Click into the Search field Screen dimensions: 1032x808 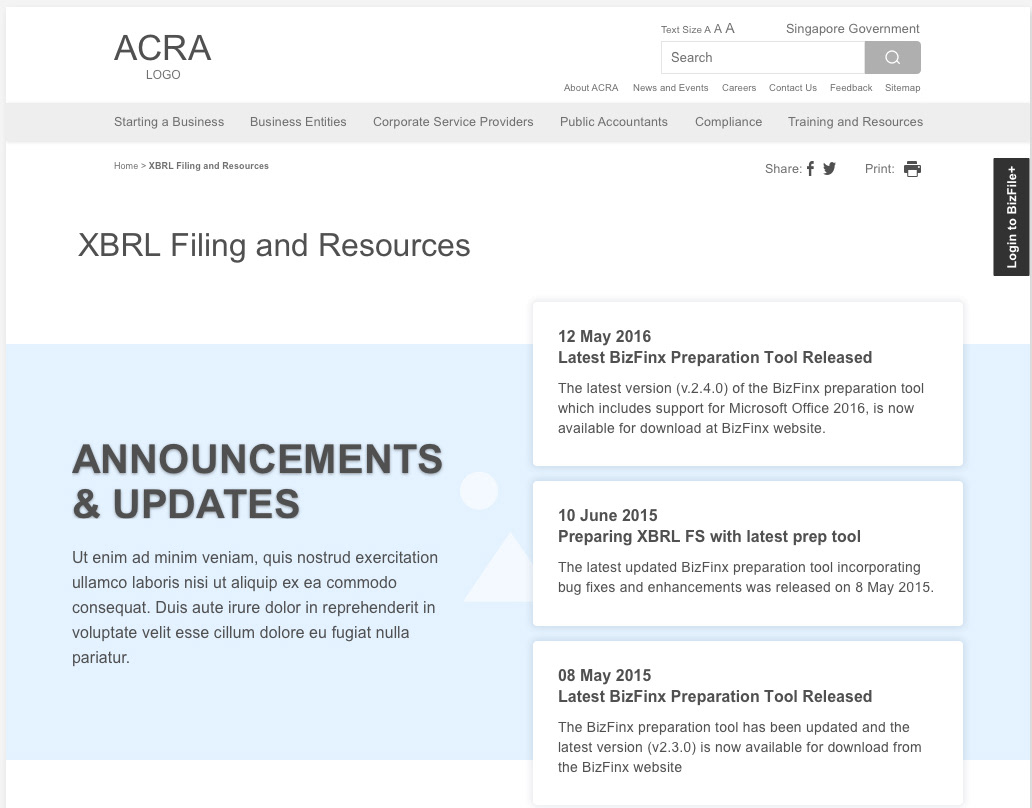tap(763, 57)
